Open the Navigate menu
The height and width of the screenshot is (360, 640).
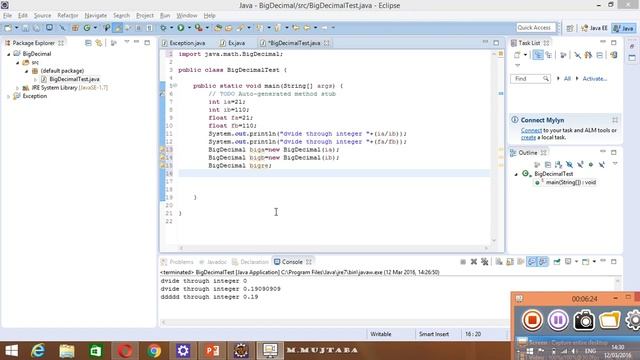tap(96, 16)
